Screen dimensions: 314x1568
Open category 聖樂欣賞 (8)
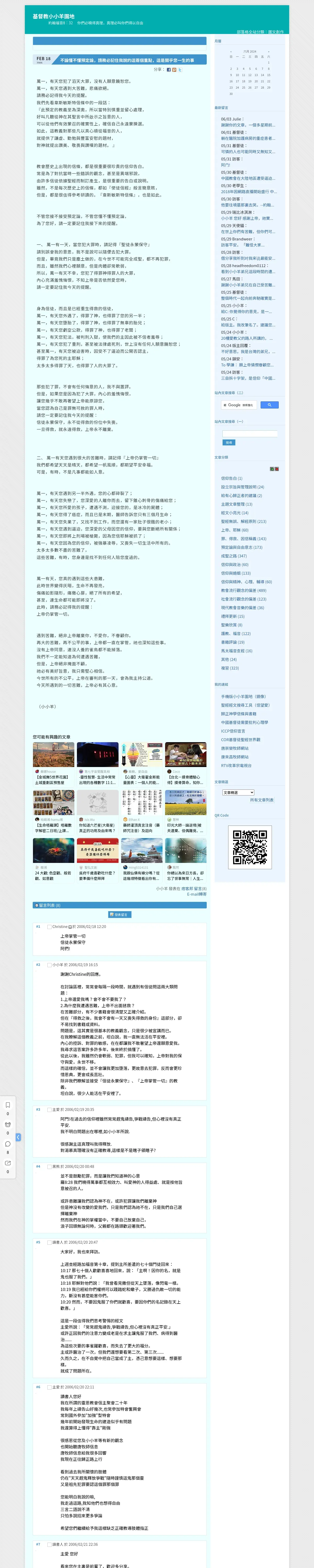232,625
